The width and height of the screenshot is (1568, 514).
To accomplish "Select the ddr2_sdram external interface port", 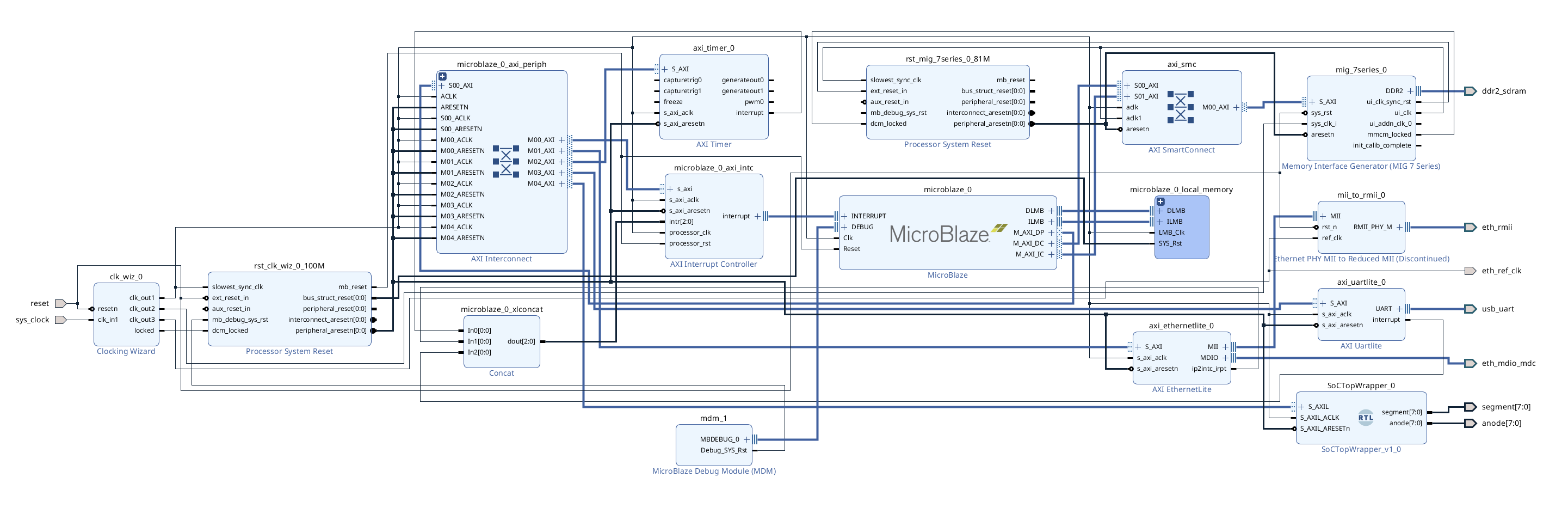I will [1471, 91].
